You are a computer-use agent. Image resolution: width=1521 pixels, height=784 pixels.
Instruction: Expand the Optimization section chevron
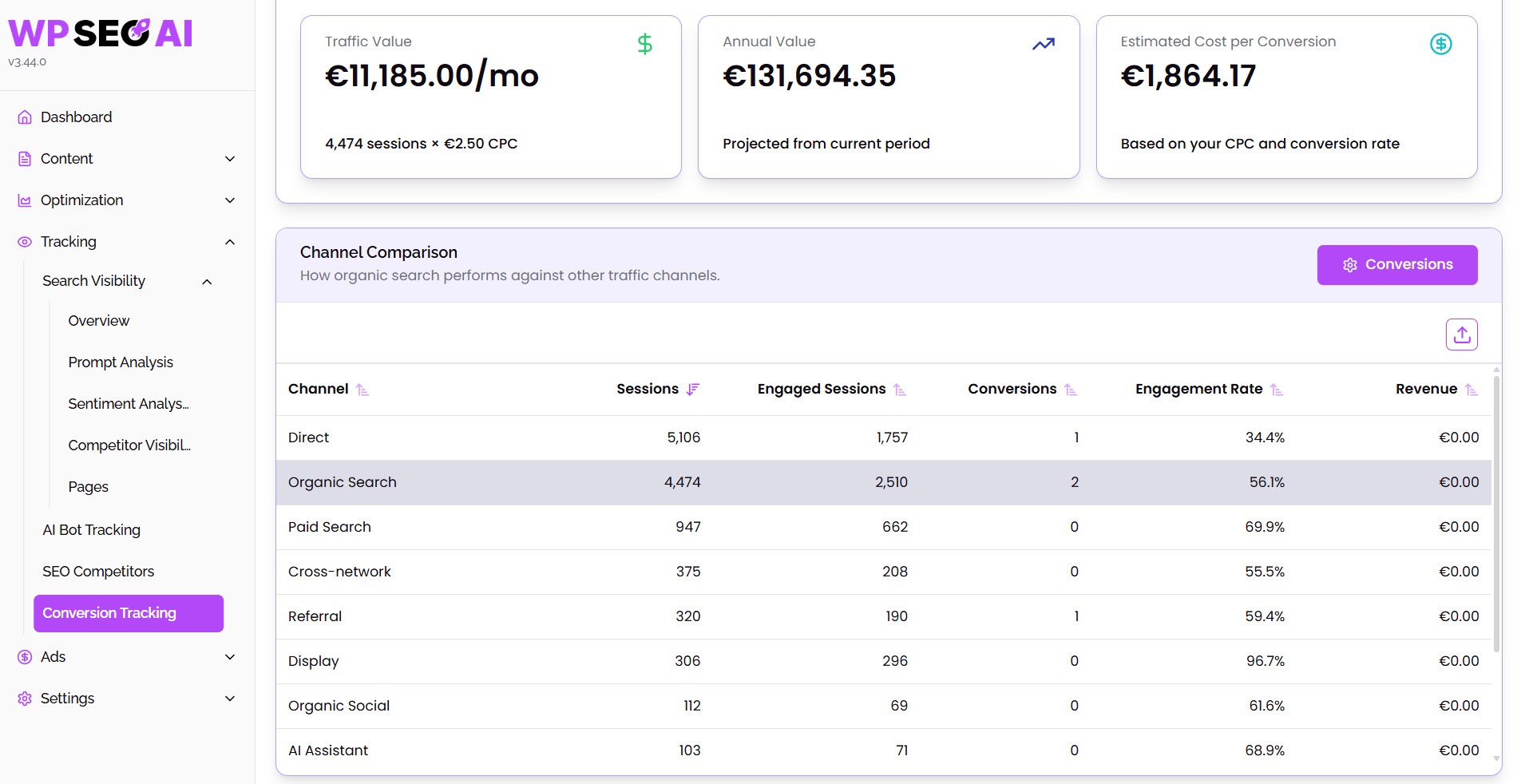click(230, 200)
